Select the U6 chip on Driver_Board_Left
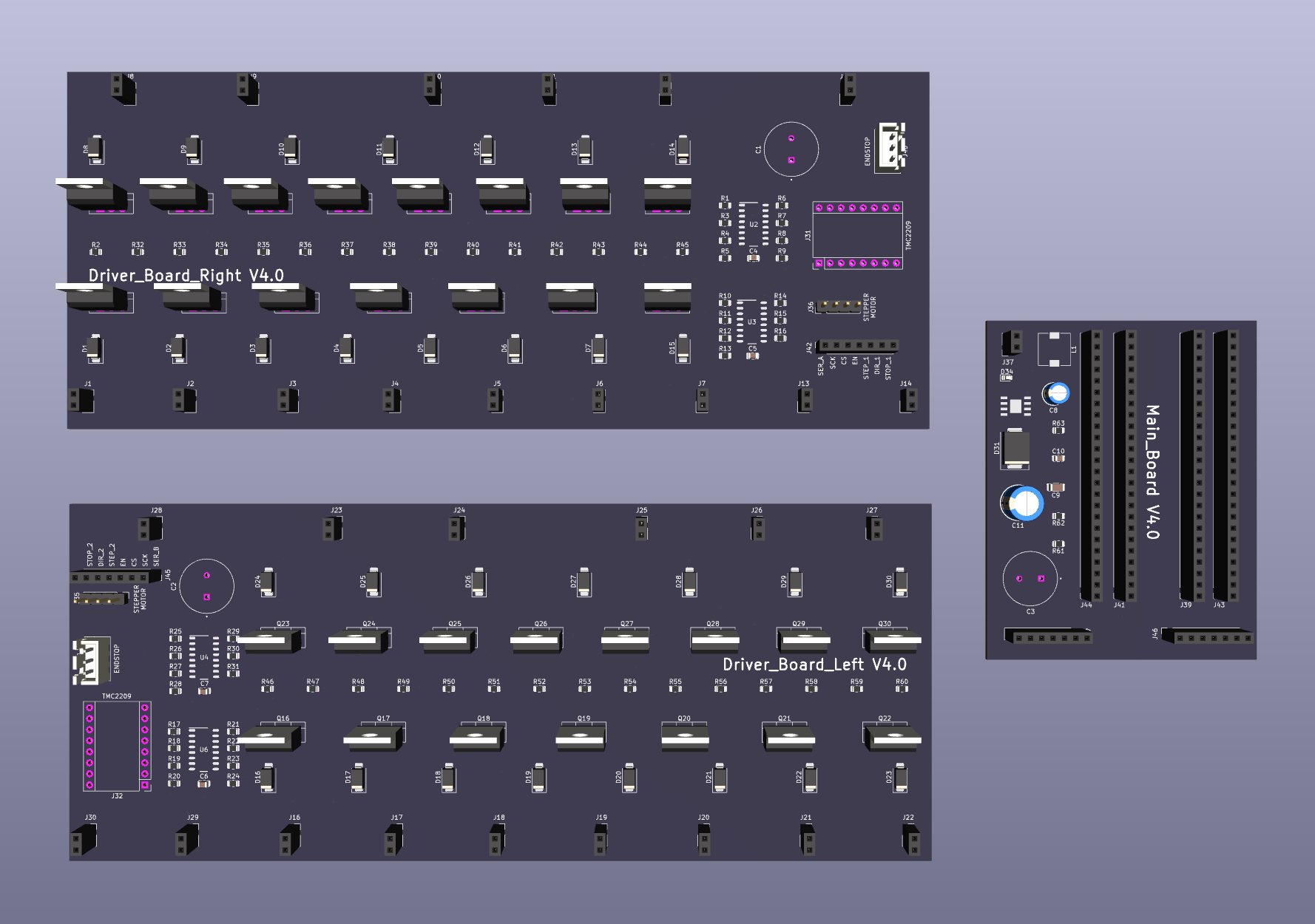Viewport: 1315px width, 924px height. click(203, 750)
